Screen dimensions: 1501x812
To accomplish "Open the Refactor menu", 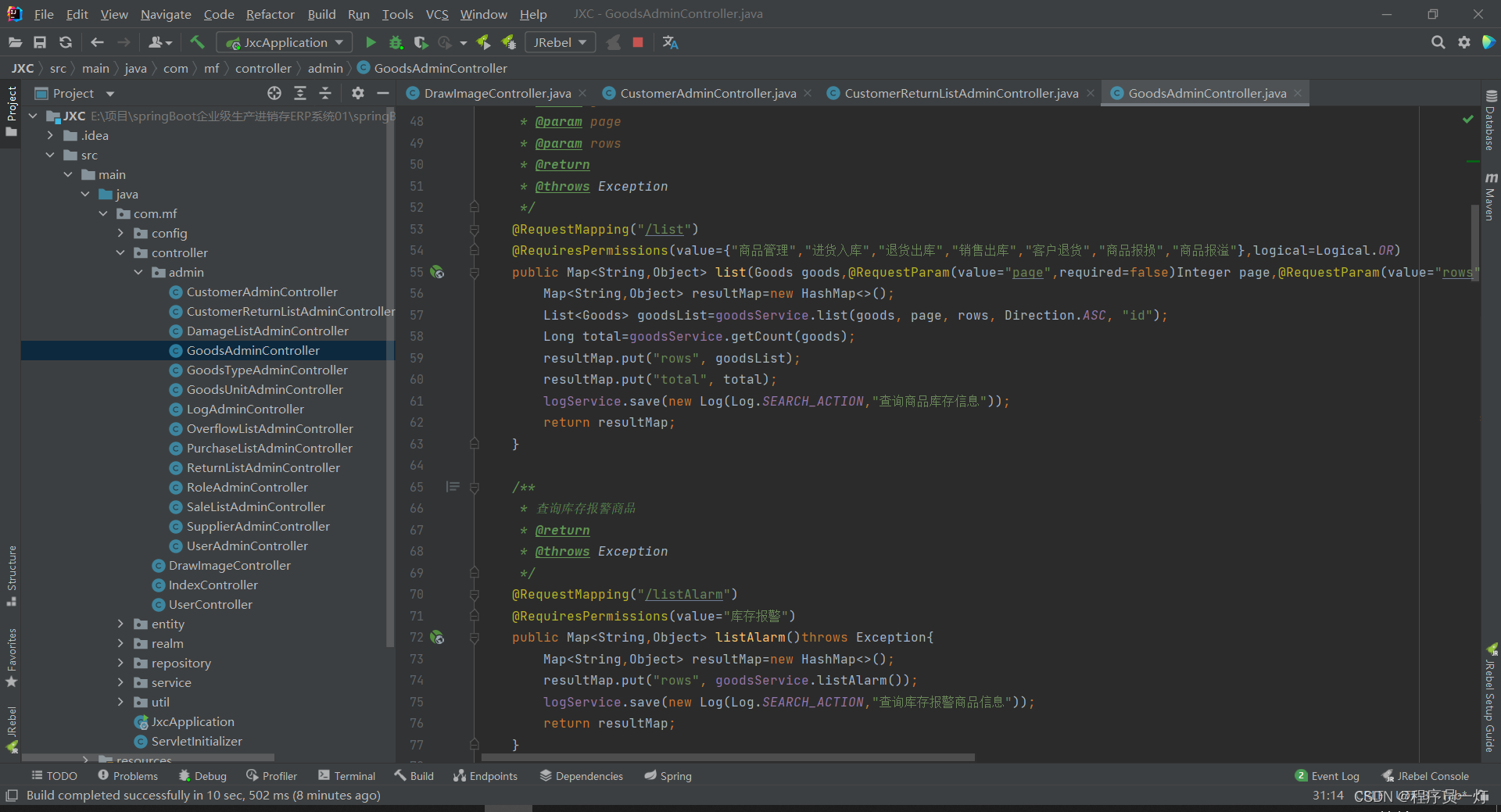I will pos(270,14).
